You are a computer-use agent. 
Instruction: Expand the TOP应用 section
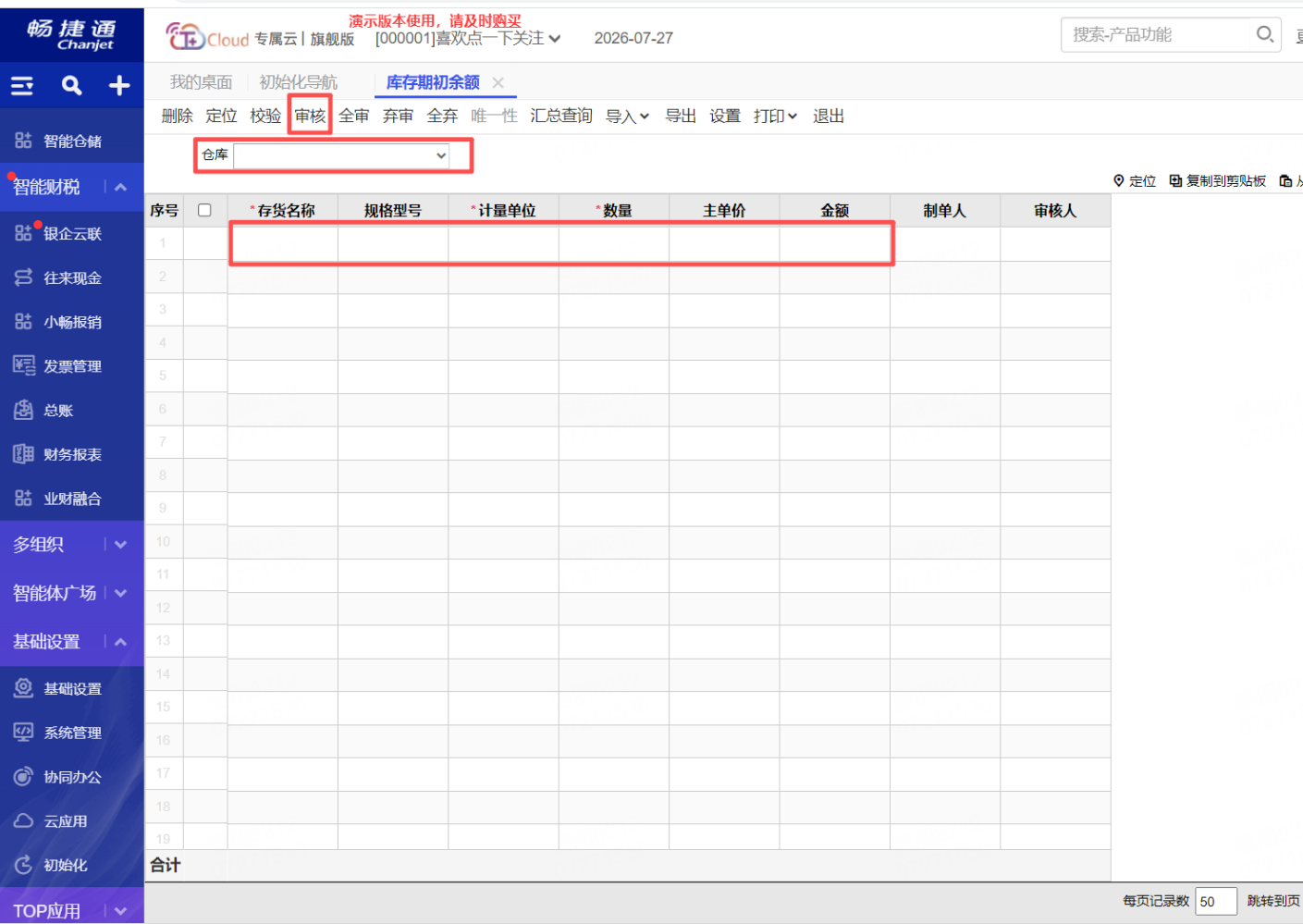tap(120, 911)
